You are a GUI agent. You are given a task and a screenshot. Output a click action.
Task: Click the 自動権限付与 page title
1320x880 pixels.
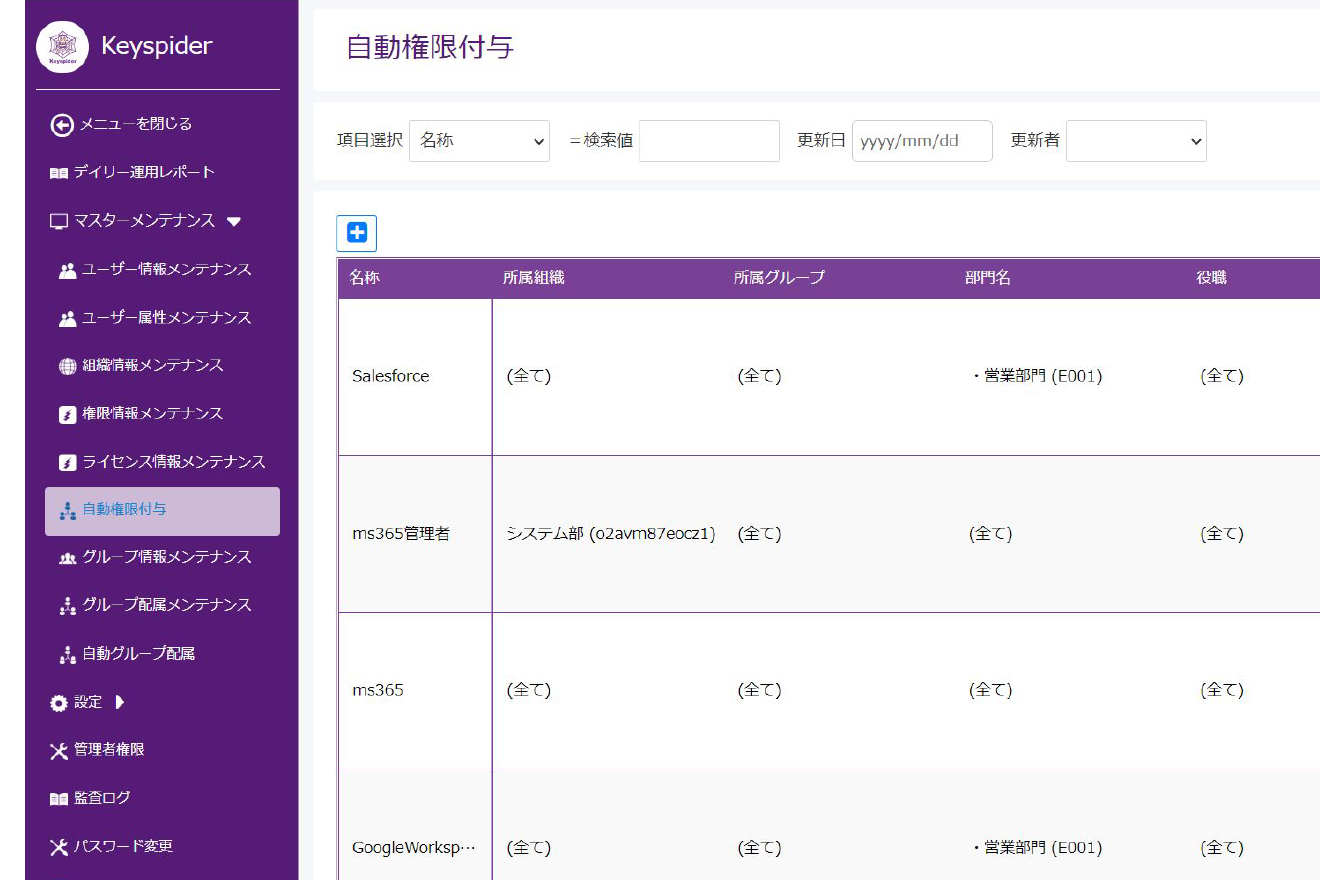point(430,47)
